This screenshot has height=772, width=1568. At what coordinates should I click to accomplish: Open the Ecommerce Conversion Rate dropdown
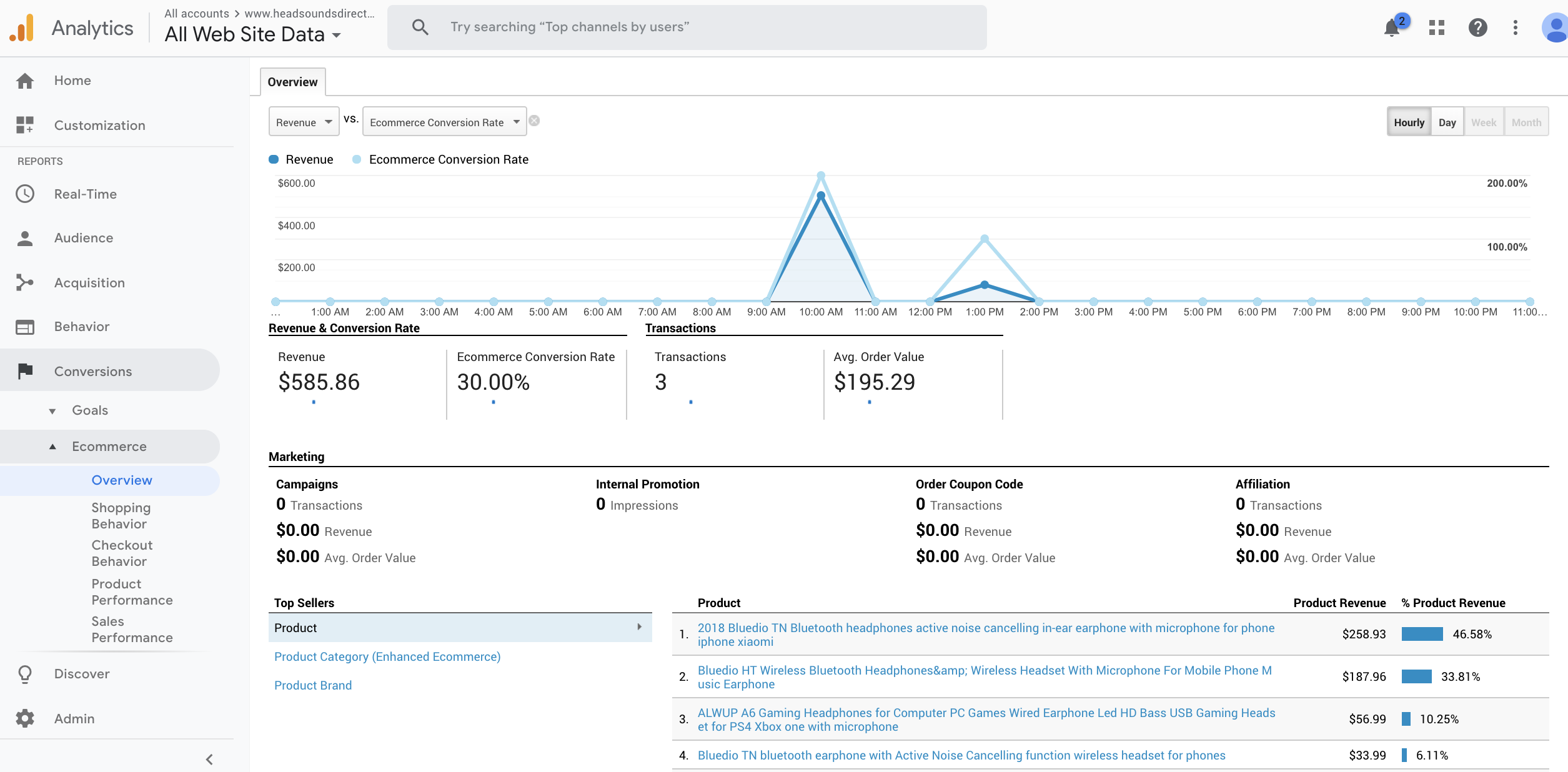445,122
